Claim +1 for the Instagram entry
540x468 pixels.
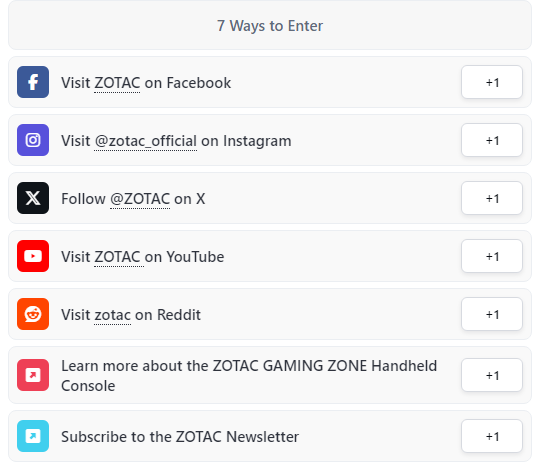[x=492, y=140]
